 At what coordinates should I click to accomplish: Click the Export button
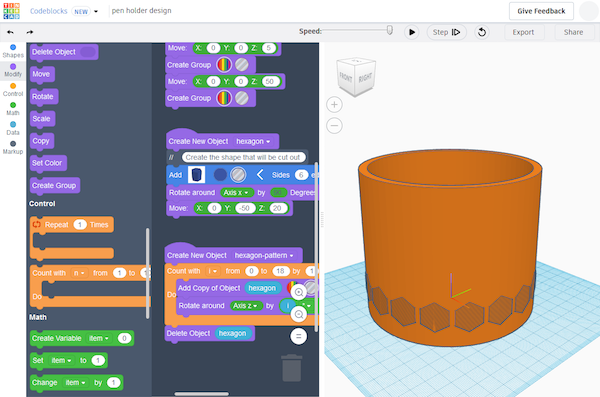(x=523, y=32)
